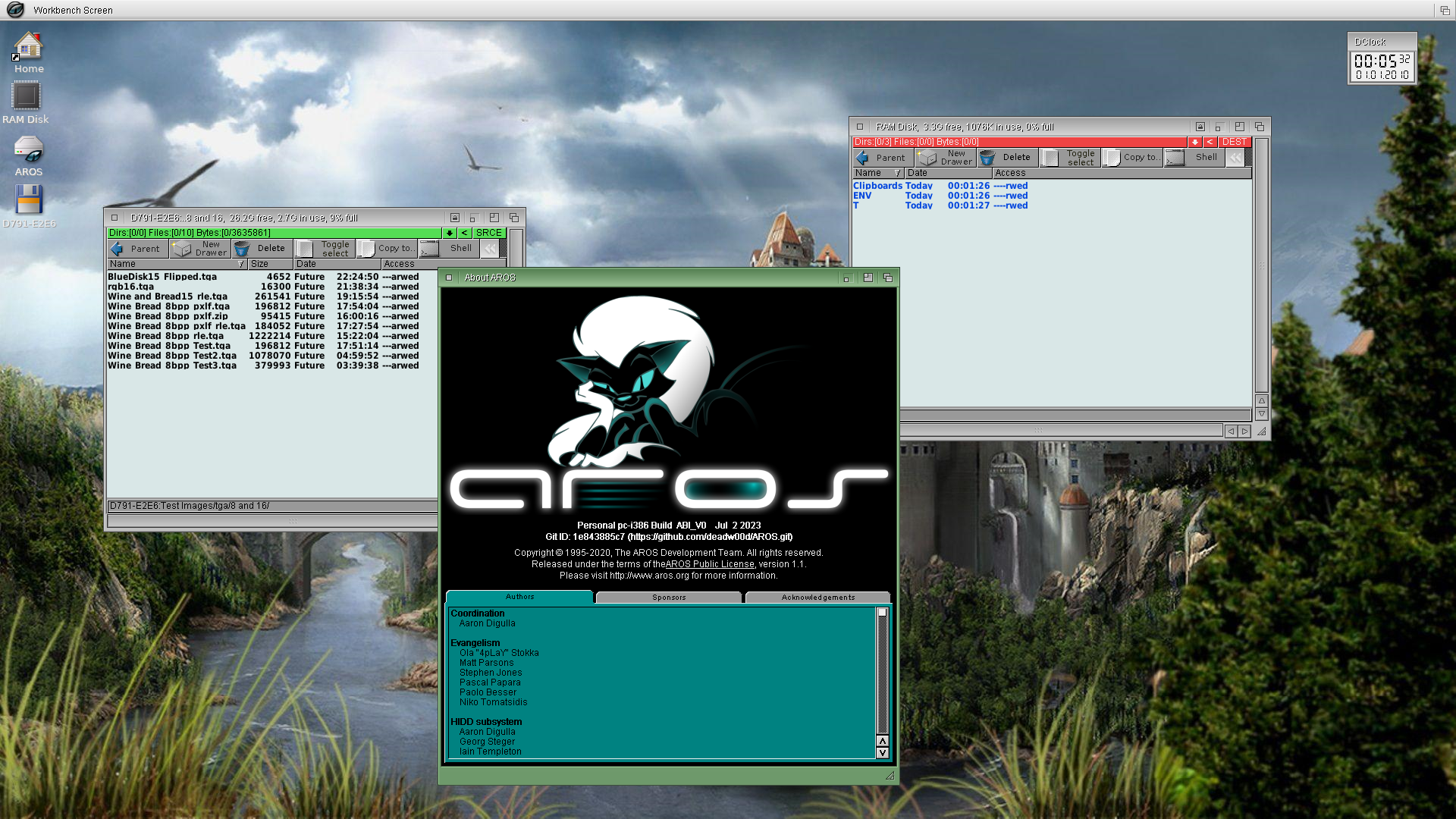1456x819 pixels.
Task: Collapse toolbar with double-arrow in D791-E2E6 window
Action: tap(491, 249)
